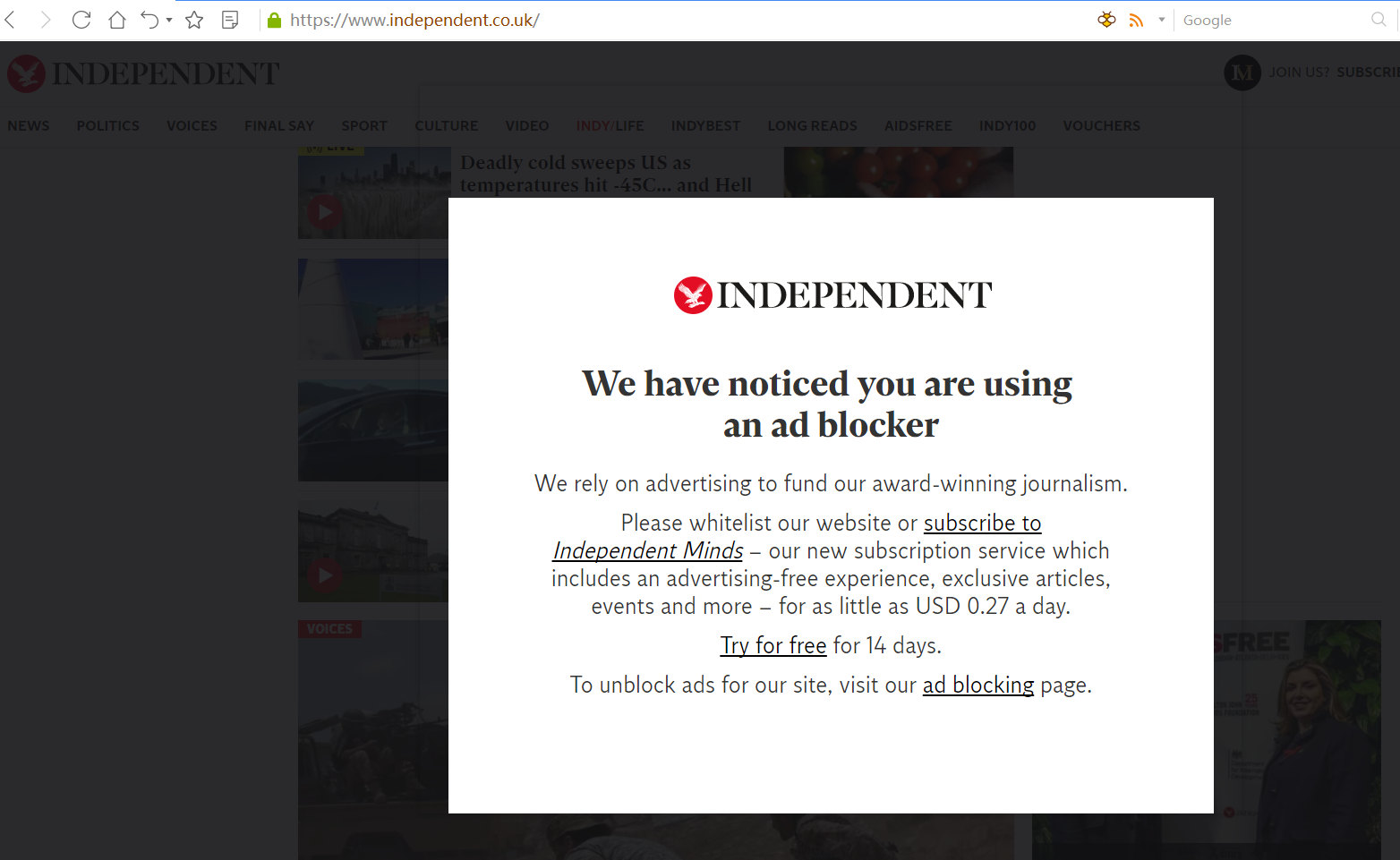Open the POLITICS section
The height and width of the screenshot is (860, 1400).
click(108, 126)
